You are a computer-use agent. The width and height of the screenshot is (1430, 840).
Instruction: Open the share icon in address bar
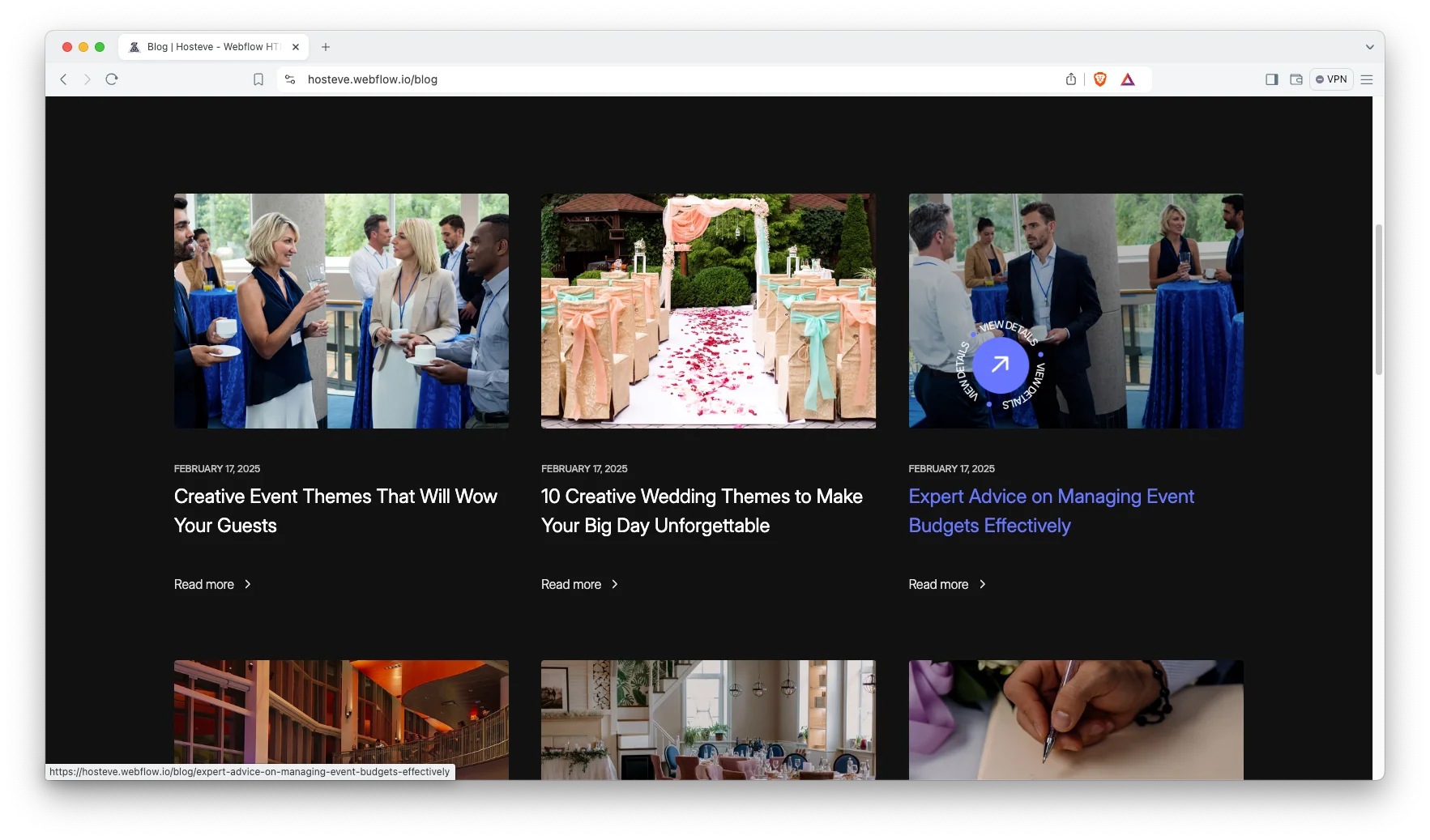coord(1071,79)
